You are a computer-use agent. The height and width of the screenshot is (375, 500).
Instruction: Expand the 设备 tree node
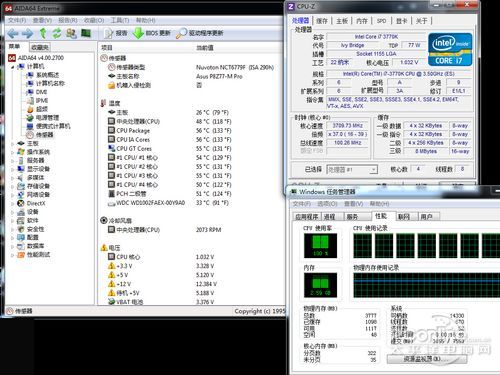[13, 212]
